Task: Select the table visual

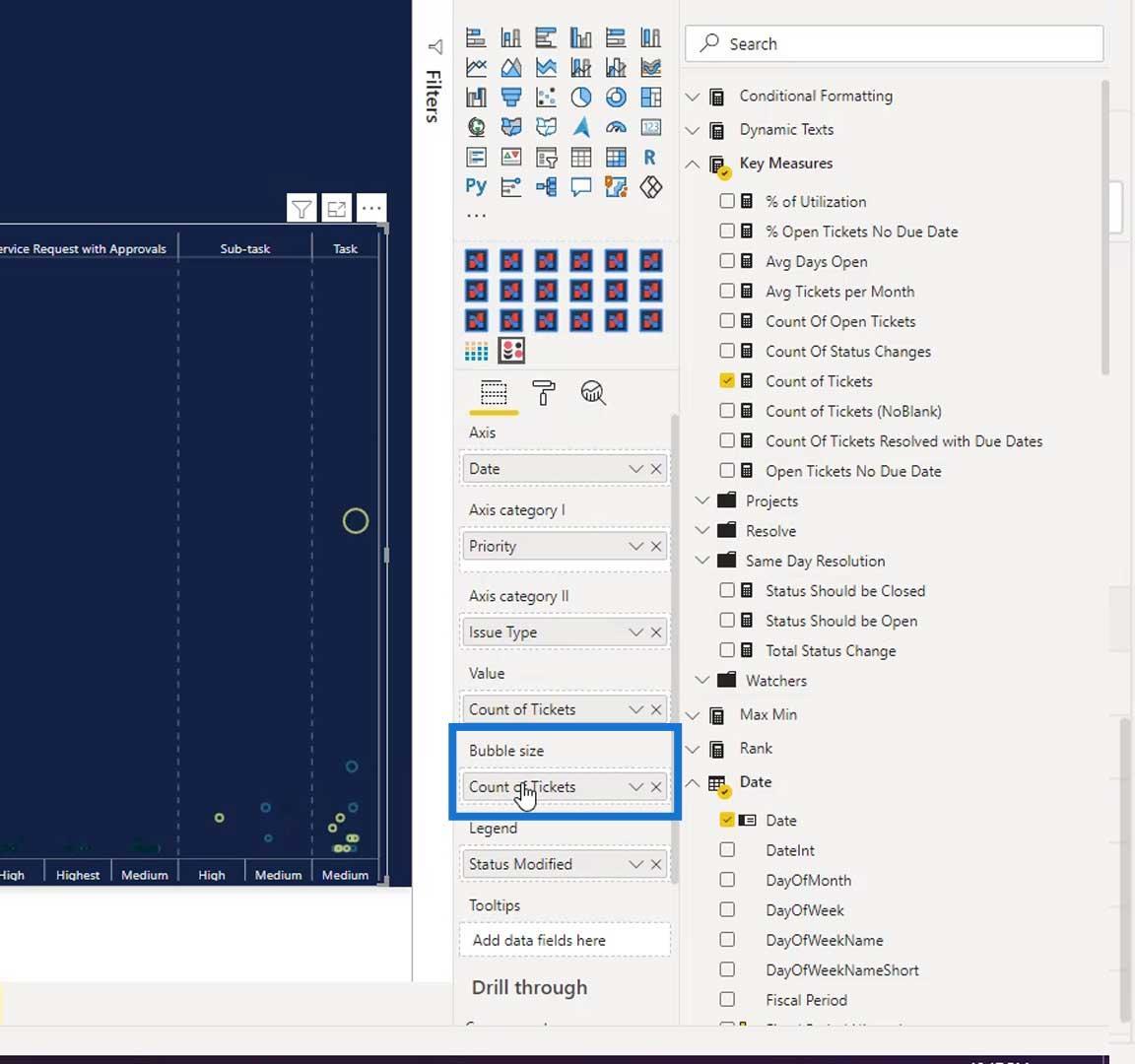Action: pyautogui.click(x=580, y=157)
